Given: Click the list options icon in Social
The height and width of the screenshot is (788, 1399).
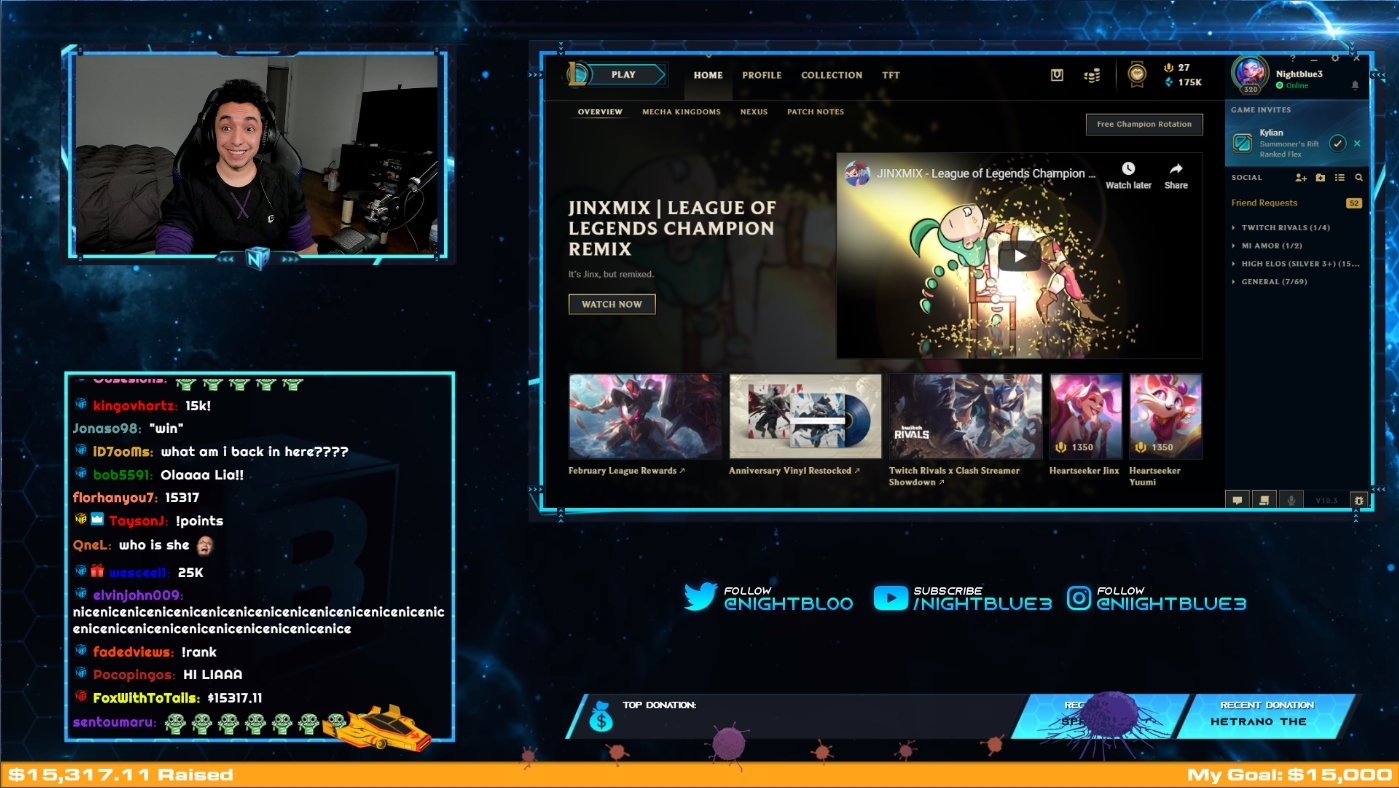Looking at the screenshot, I should click(1340, 177).
